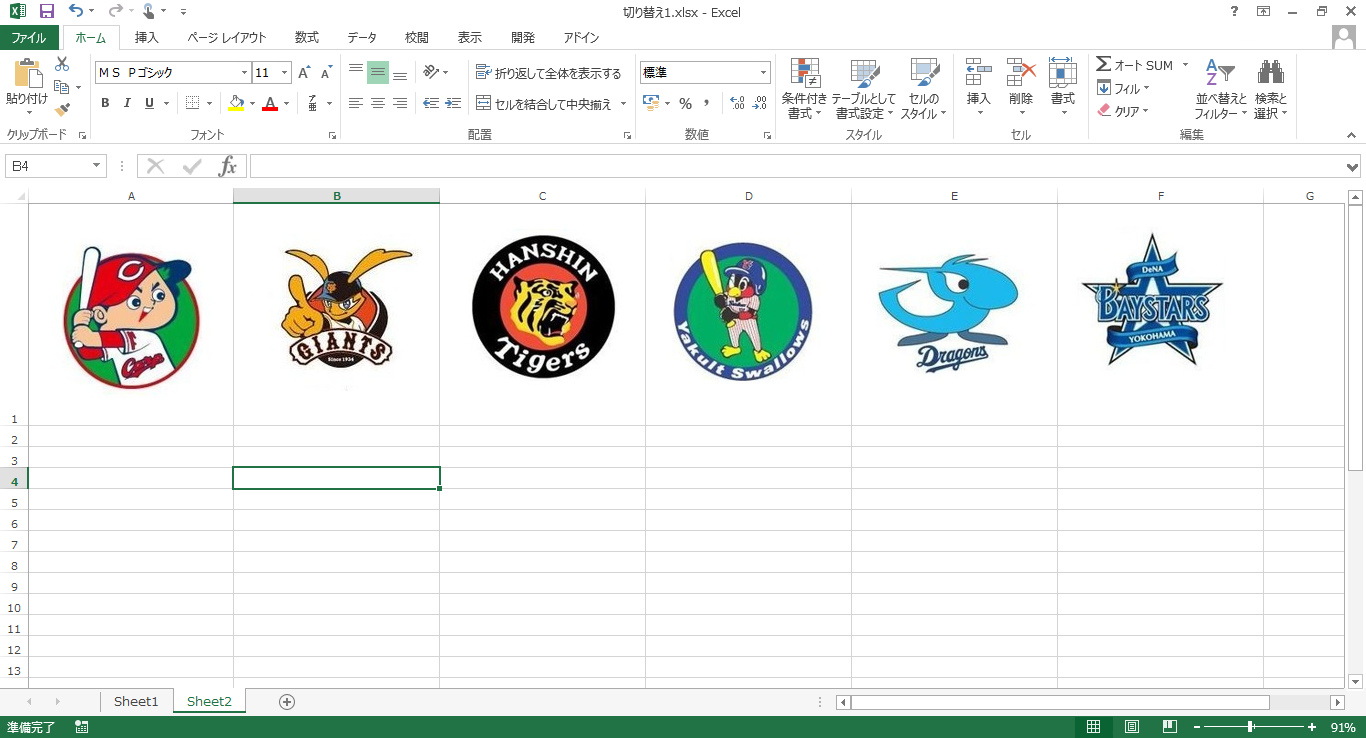Image resolution: width=1366 pixels, height=738 pixels.
Task: Click the Paste clipboard icon
Action: (x=27, y=73)
